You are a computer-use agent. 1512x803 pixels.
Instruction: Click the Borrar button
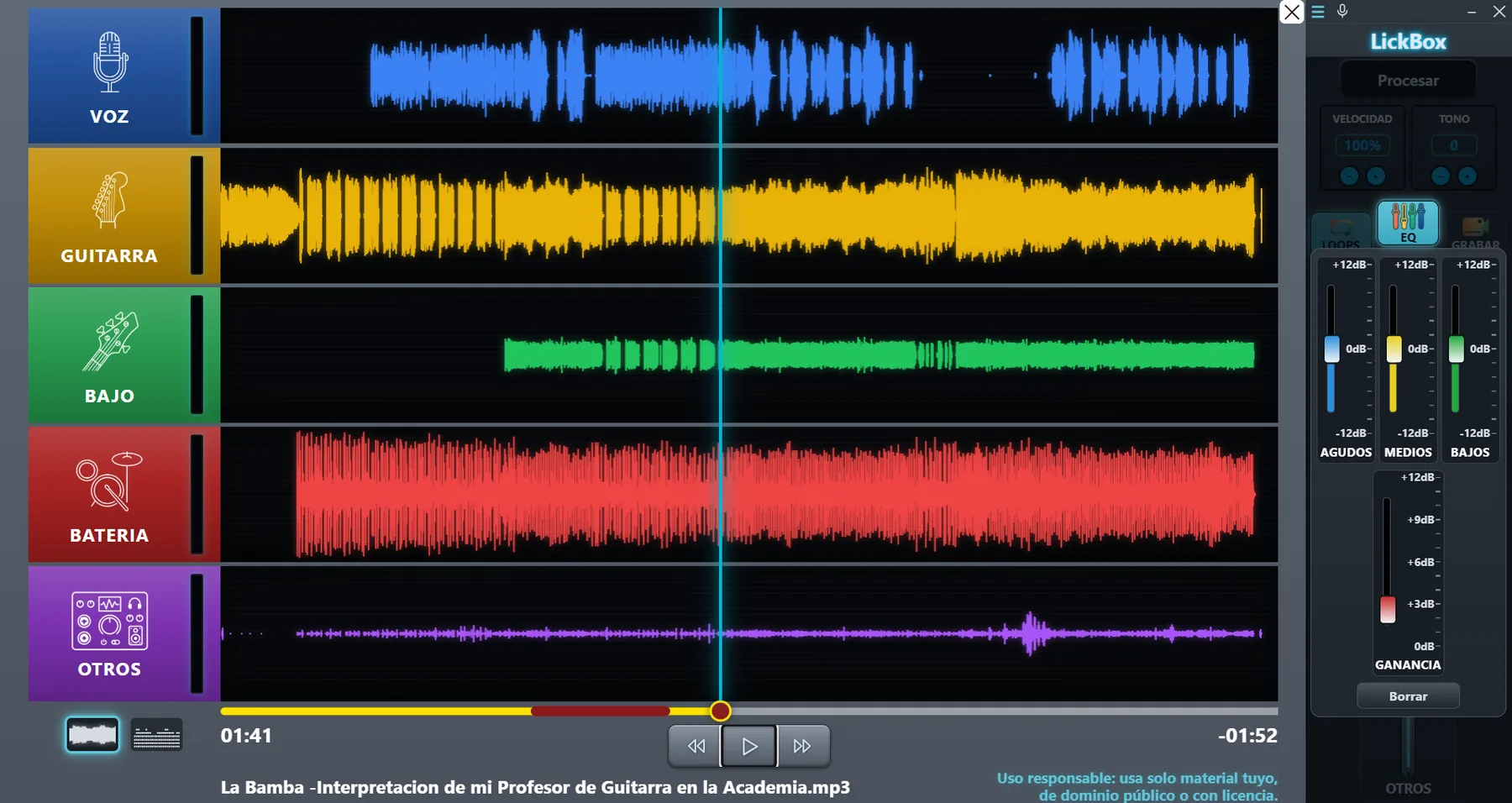pos(1408,696)
